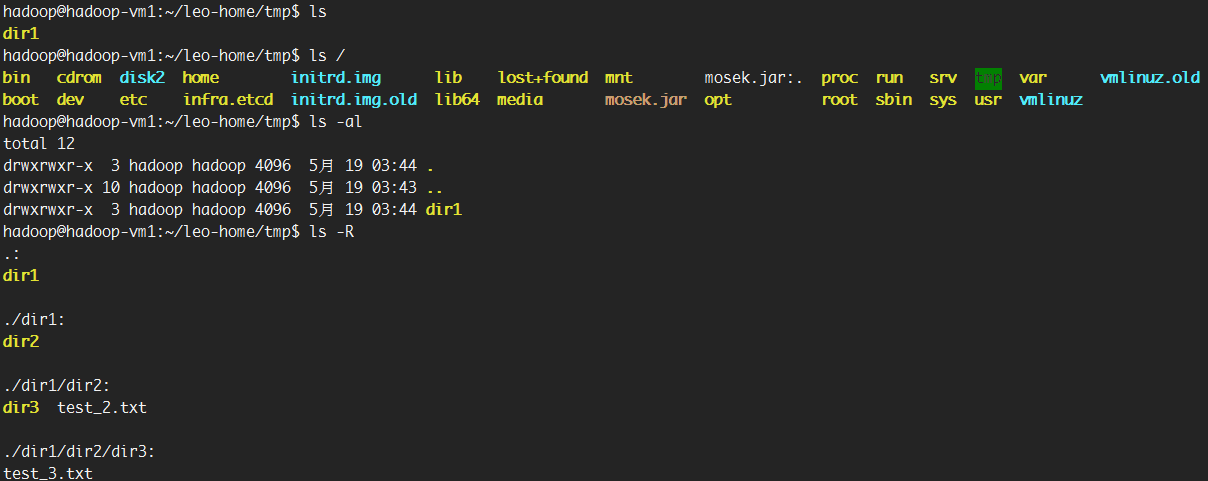The image size is (1208, 481).
Task: Click the green highlighted tmp directory entry
Action: (x=988, y=77)
